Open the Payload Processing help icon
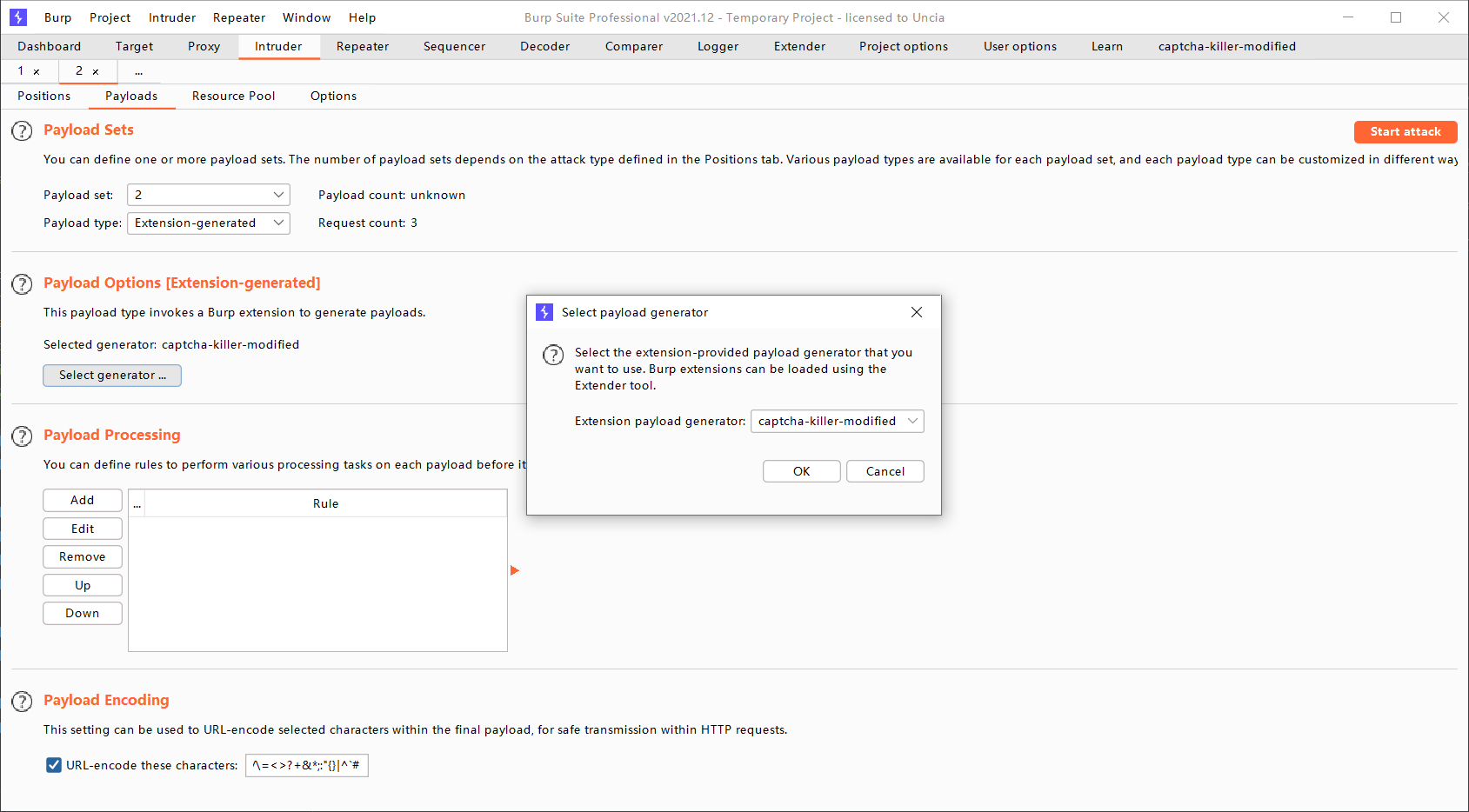Viewport: 1469px width, 812px height. coord(22,436)
